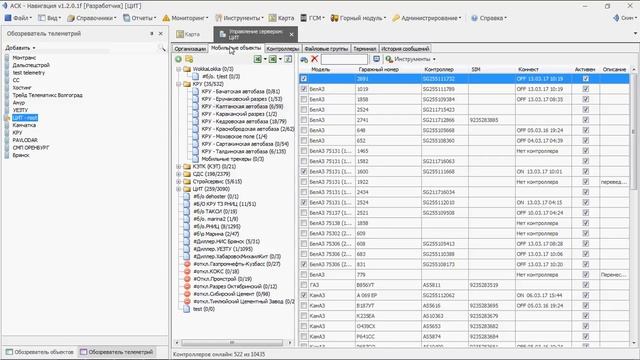Click red icon of #откл.Газпромнефть-Кузбасс
Viewport: 640px width, 360px height.
pos(187,264)
